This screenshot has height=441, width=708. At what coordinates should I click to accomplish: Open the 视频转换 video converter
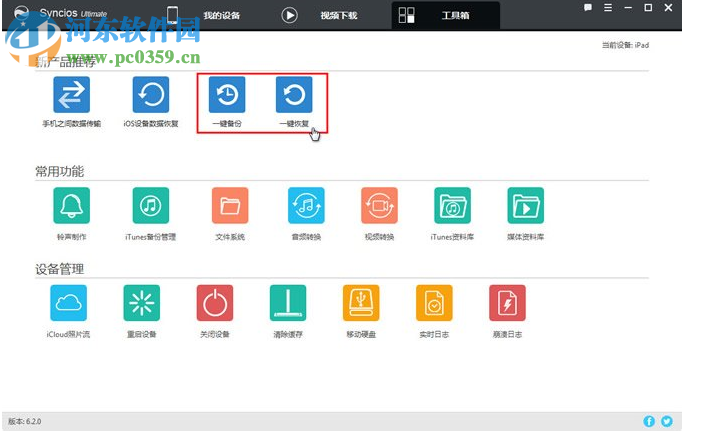click(x=379, y=205)
